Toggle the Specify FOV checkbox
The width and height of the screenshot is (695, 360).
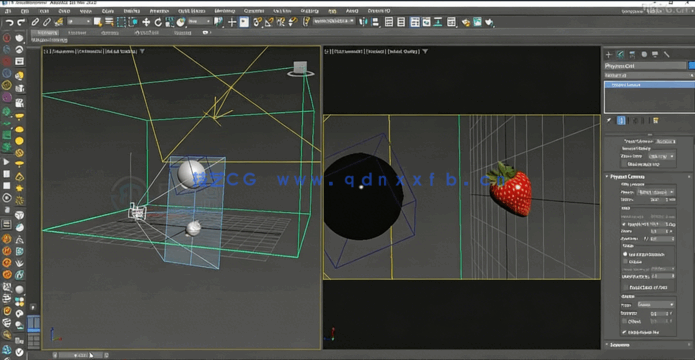[624, 224]
